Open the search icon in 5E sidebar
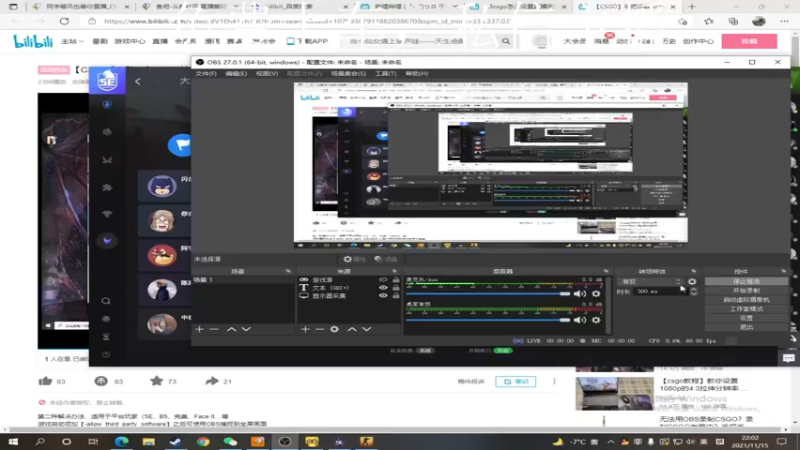 (106, 301)
